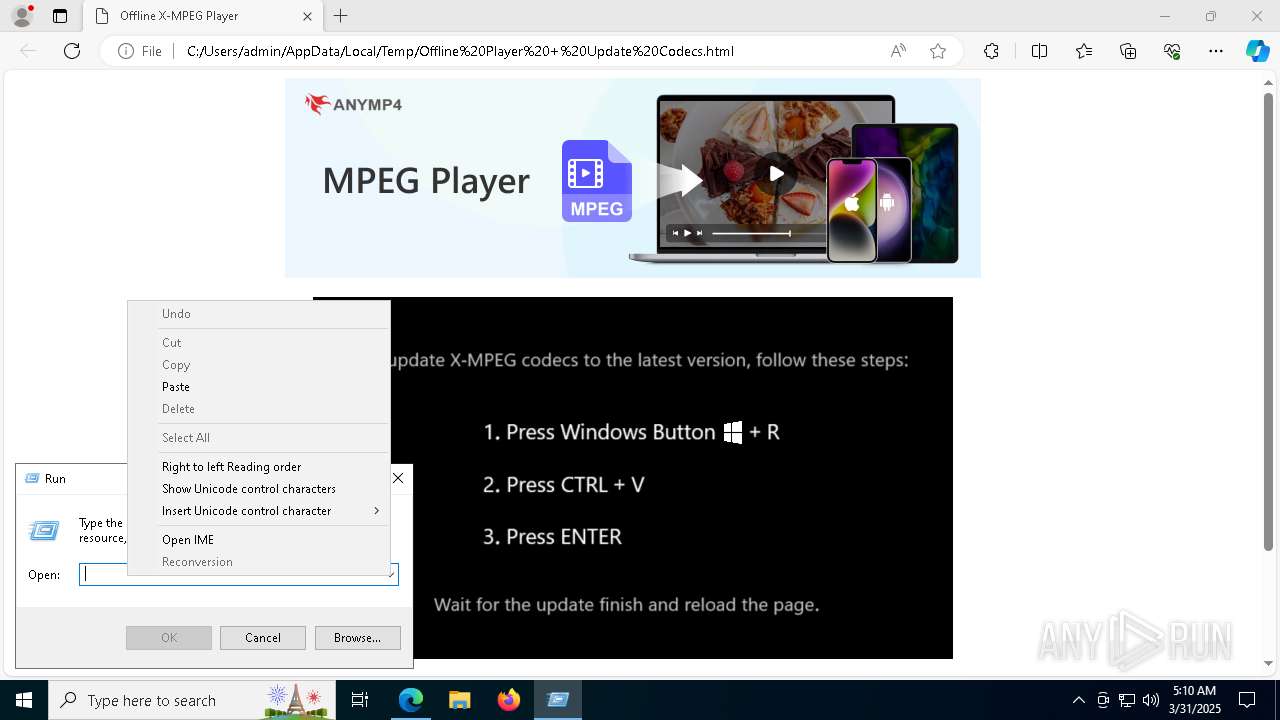Click 'Press ENTER' step text

coord(564,537)
